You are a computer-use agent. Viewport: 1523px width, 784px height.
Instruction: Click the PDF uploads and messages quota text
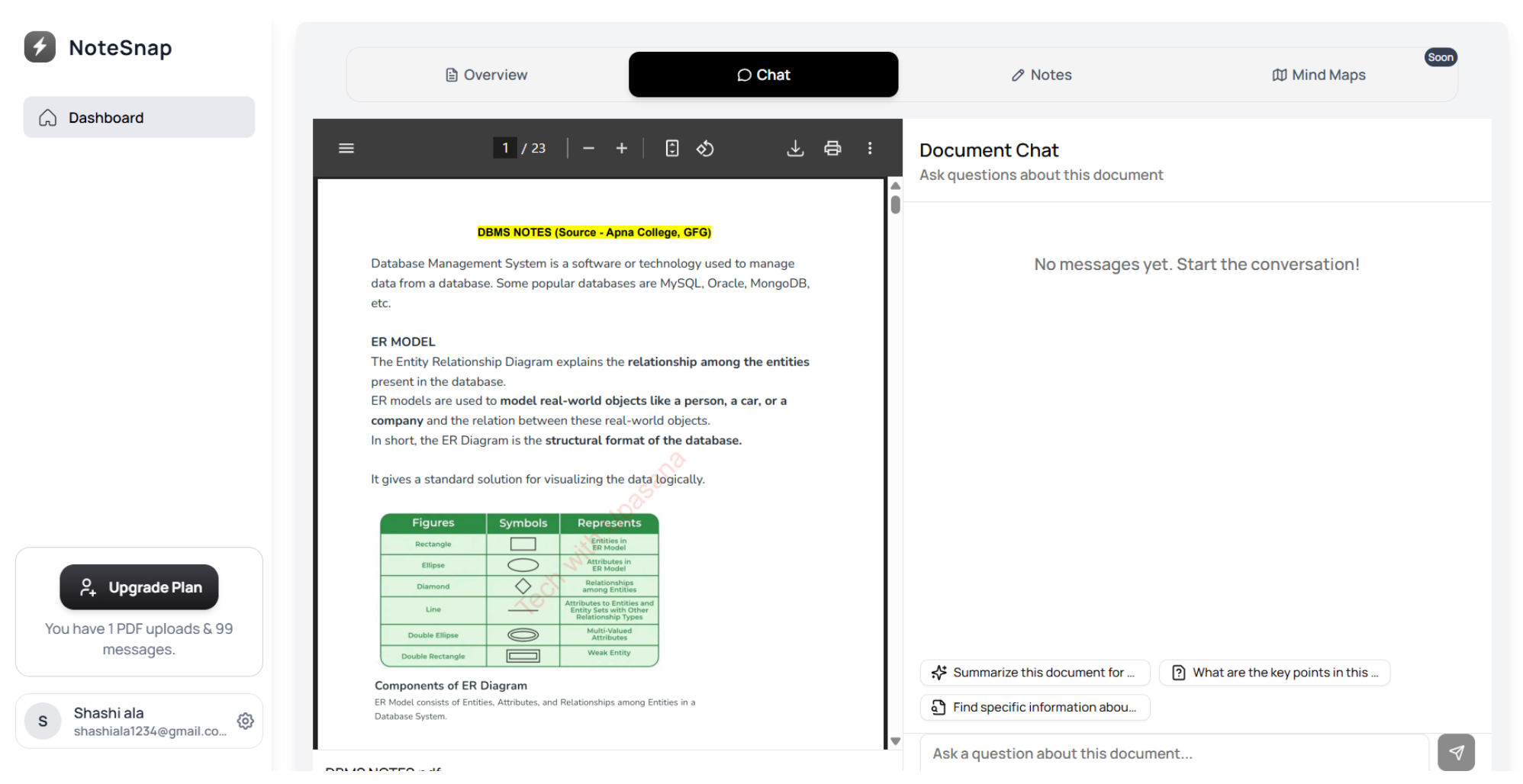pyautogui.click(x=139, y=639)
